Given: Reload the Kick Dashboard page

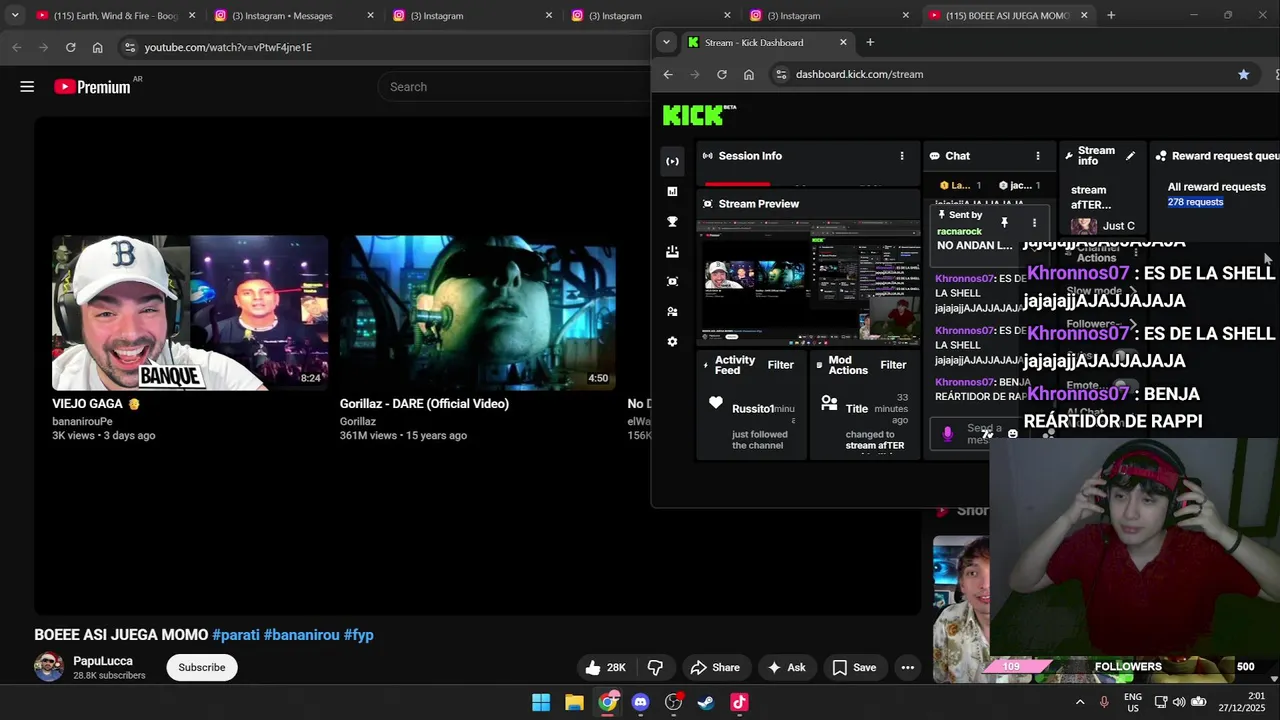Looking at the screenshot, I should coord(722,74).
